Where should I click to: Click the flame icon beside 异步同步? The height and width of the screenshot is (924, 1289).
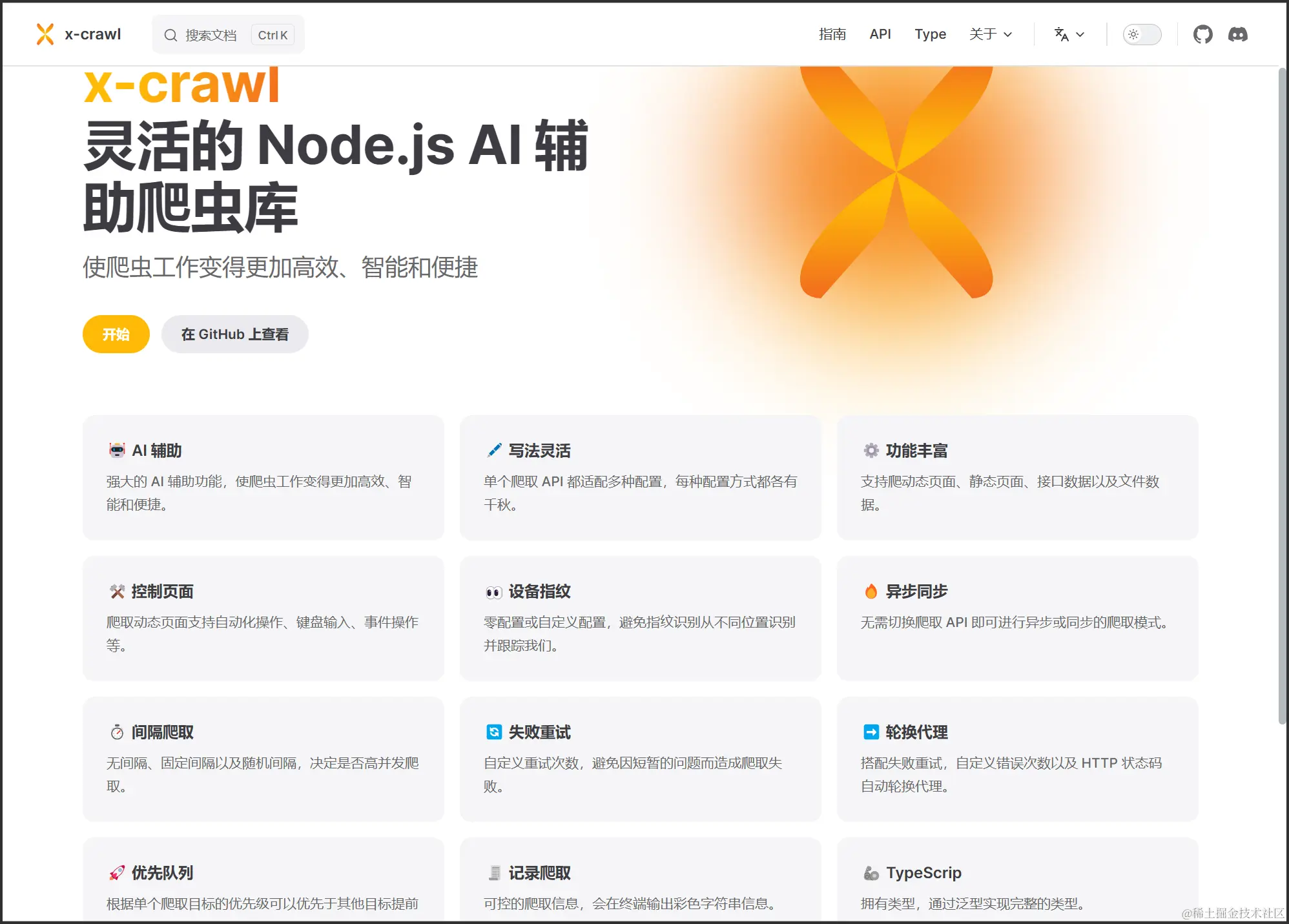tap(871, 591)
